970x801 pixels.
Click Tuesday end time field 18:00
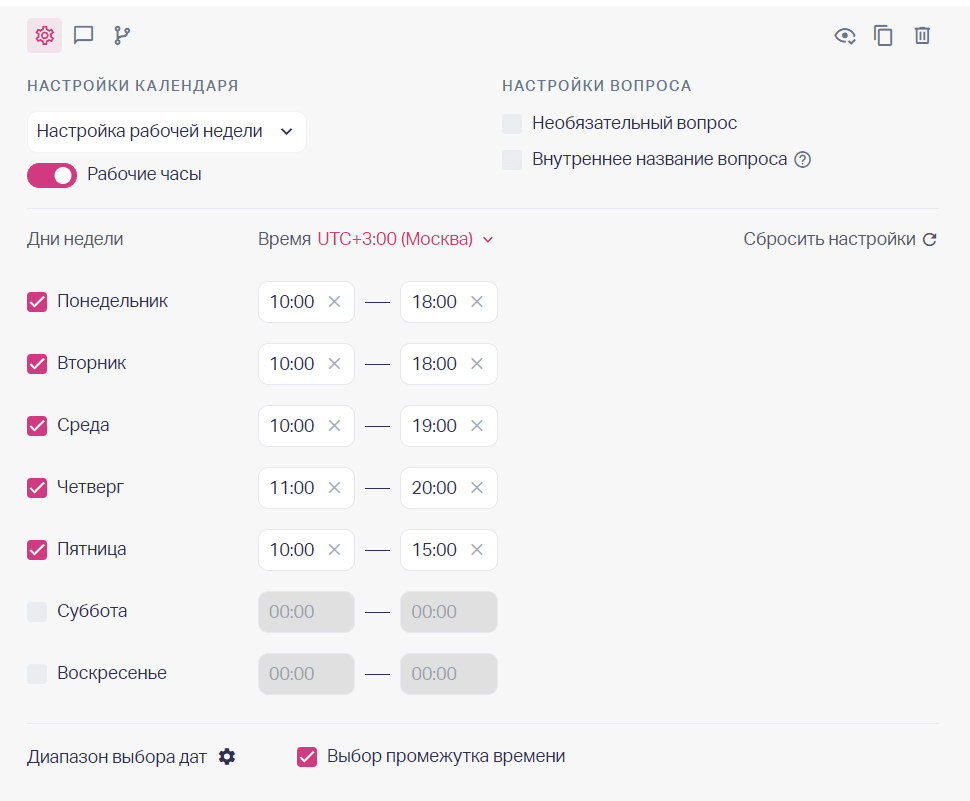pos(434,364)
